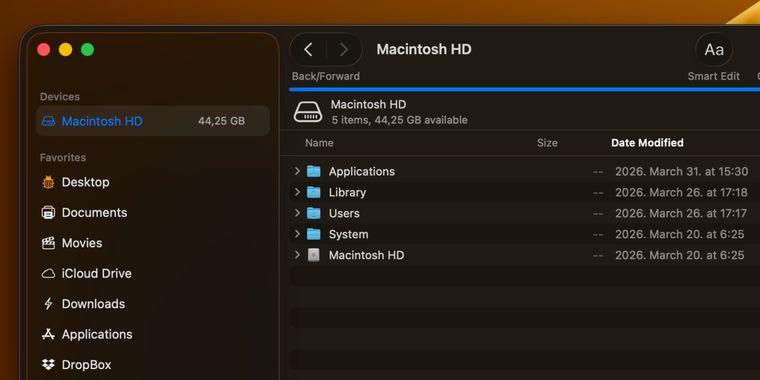Click the Users folder icon
The height and width of the screenshot is (380, 760).
[x=314, y=213]
